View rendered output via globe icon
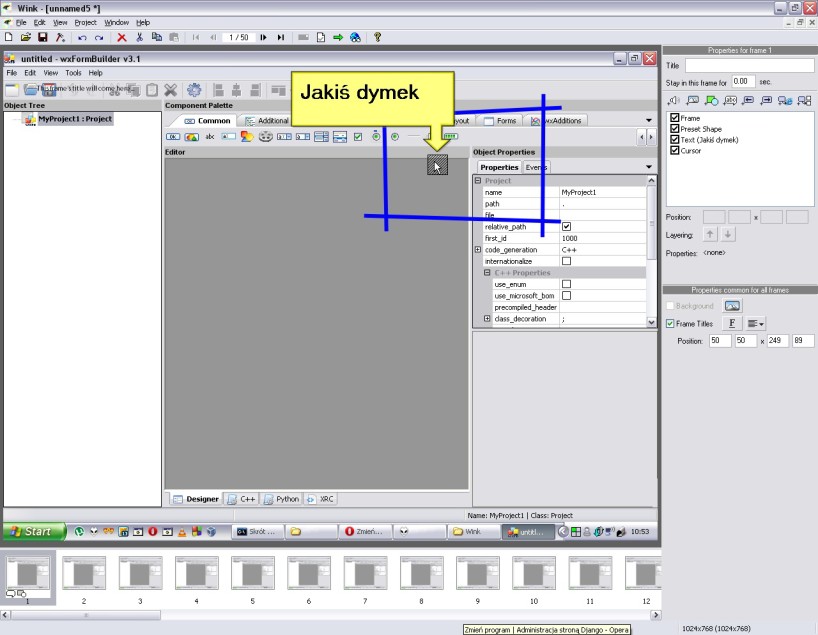Viewport: 818px width, 635px height. [355, 38]
